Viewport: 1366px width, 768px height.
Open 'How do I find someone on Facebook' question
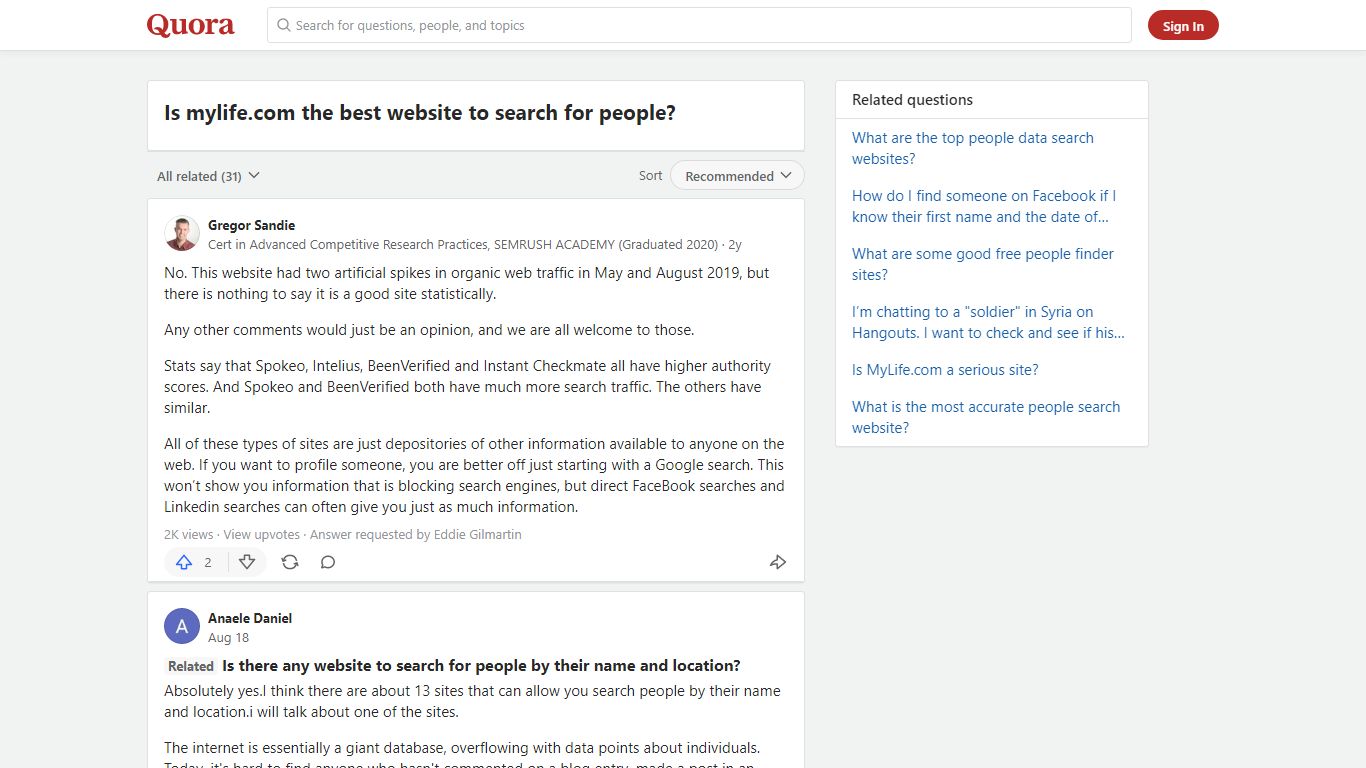coord(984,206)
